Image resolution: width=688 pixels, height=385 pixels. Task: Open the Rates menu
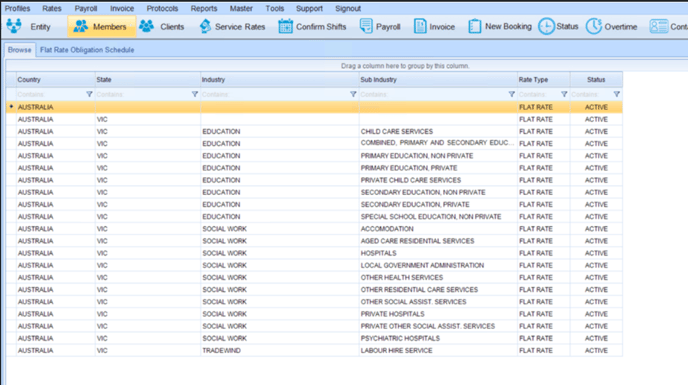tap(52, 8)
